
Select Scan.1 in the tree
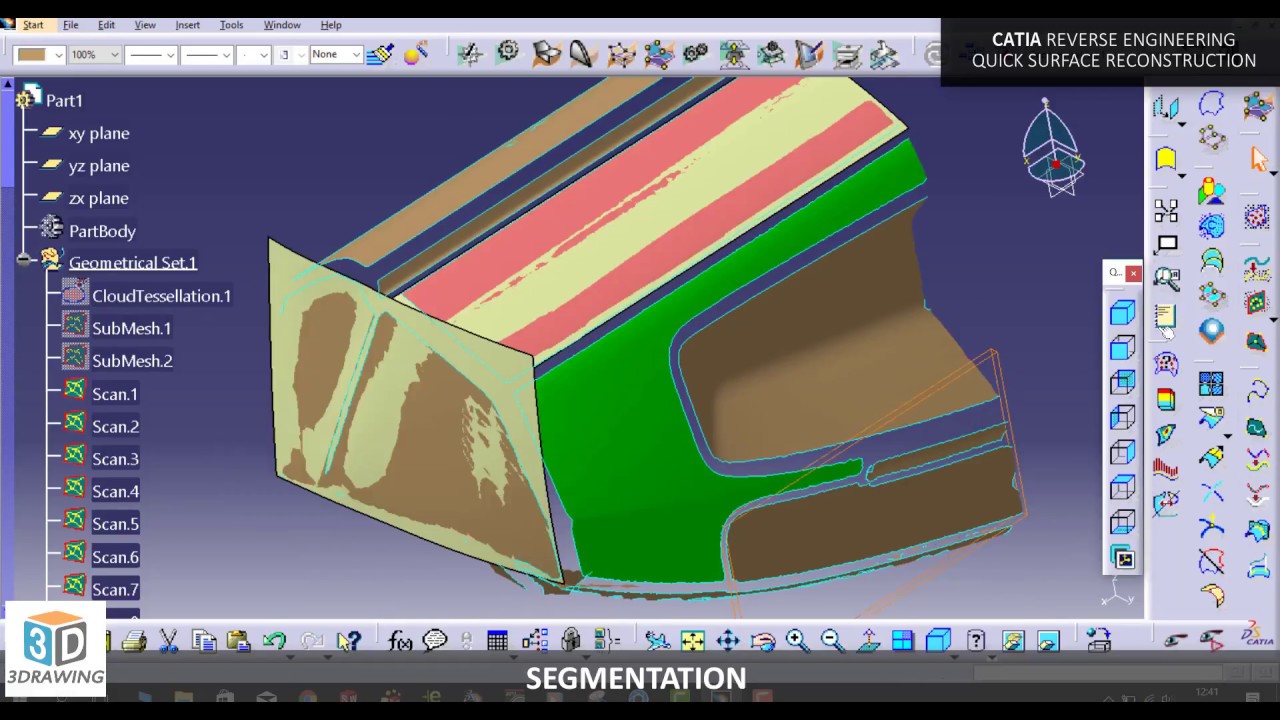click(x=115, y=394)
